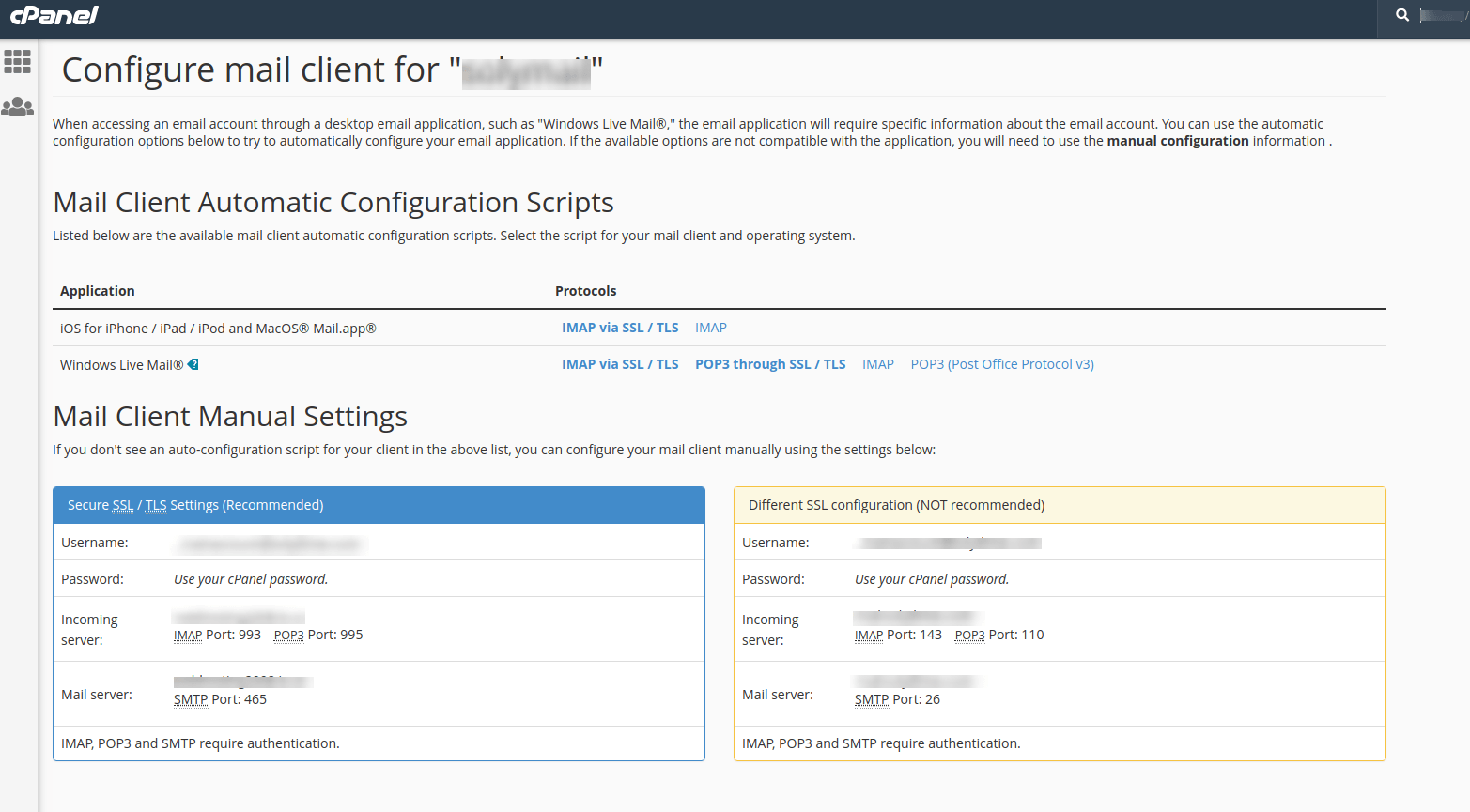Open the POP3 (Post Office Protocol v3) link

1002,364
